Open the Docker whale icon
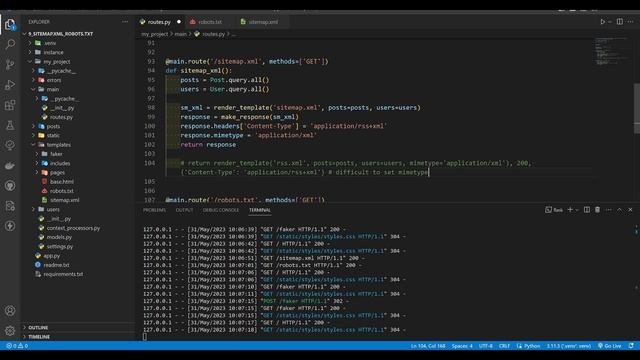The height and width of the screenshot is (360, 640). click(x=10, y=166)
